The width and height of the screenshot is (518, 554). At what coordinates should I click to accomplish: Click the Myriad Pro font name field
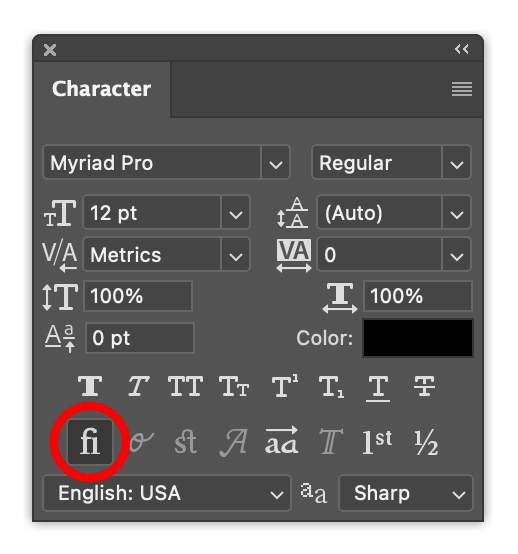click(x=152, y=163)
